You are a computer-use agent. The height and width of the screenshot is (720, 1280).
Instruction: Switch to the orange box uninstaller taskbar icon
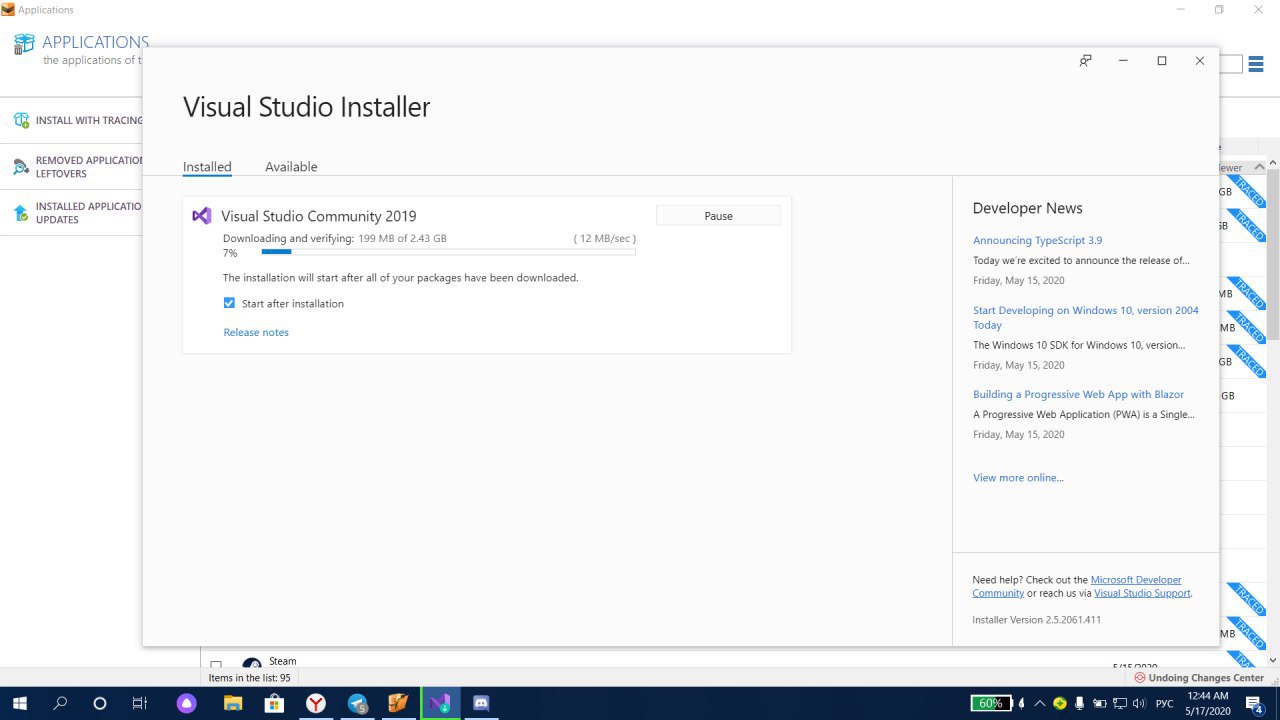click(398, 703)
